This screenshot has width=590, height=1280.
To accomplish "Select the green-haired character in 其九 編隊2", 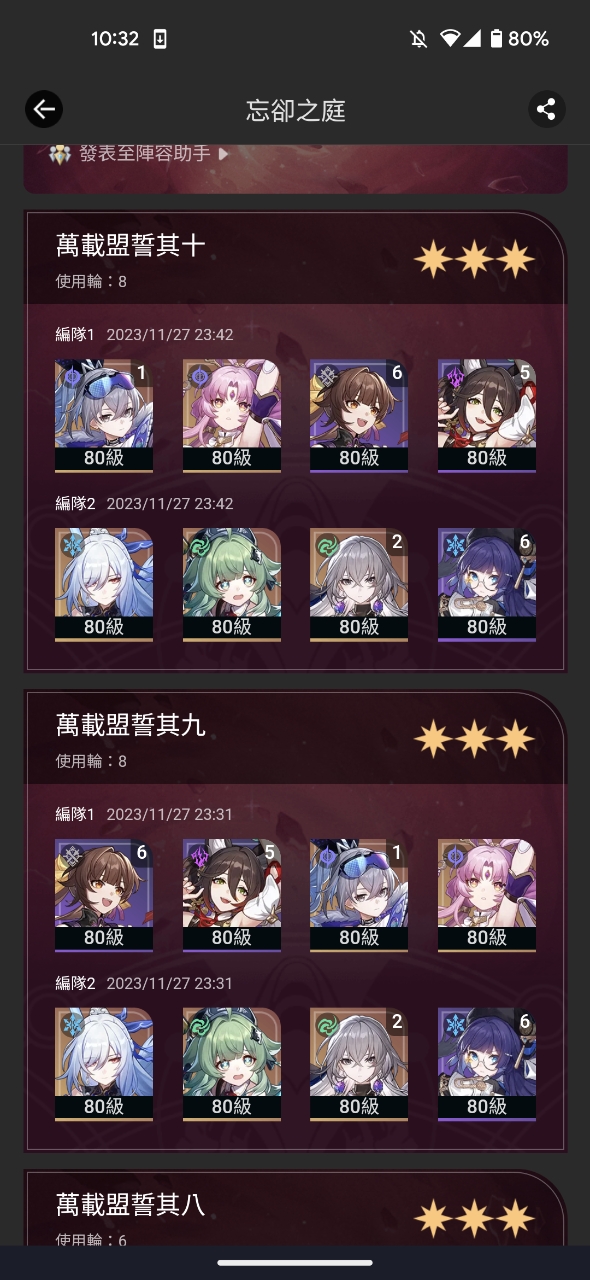I will click(232, 1065).
